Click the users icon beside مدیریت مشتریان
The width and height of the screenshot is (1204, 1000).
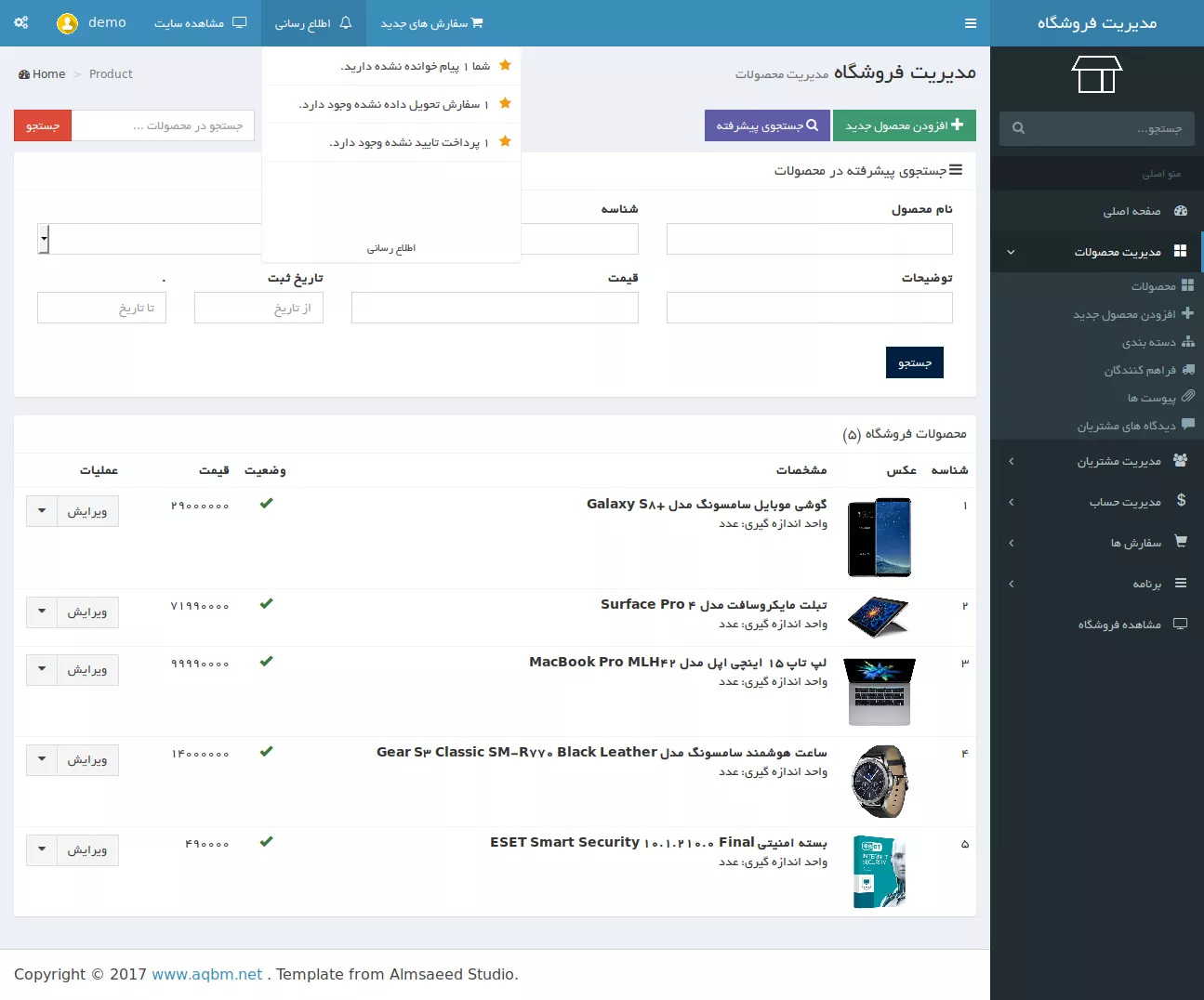pyautogui.click(x=1181, y=460)
